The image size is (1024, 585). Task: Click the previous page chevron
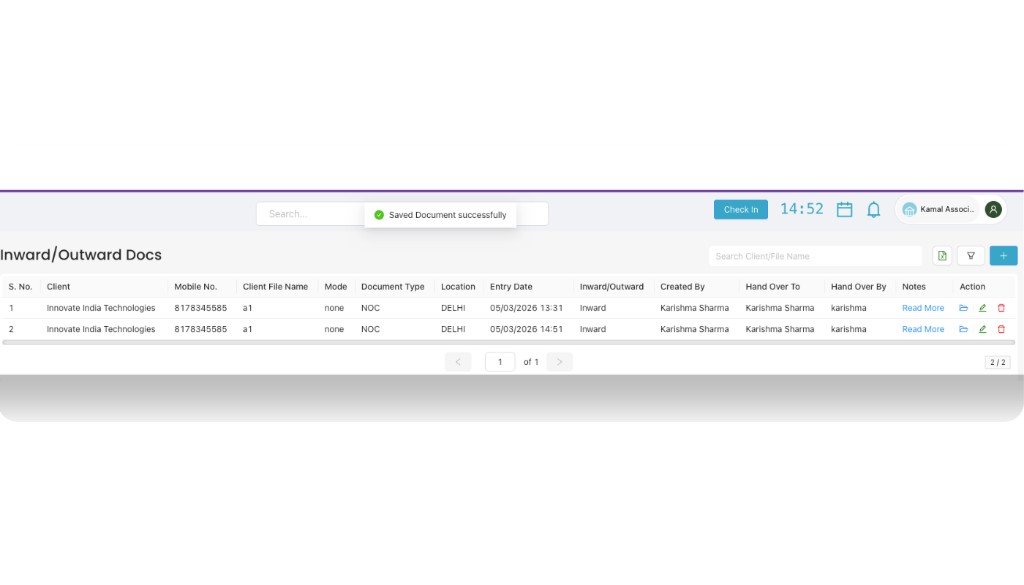coord(458,362)
